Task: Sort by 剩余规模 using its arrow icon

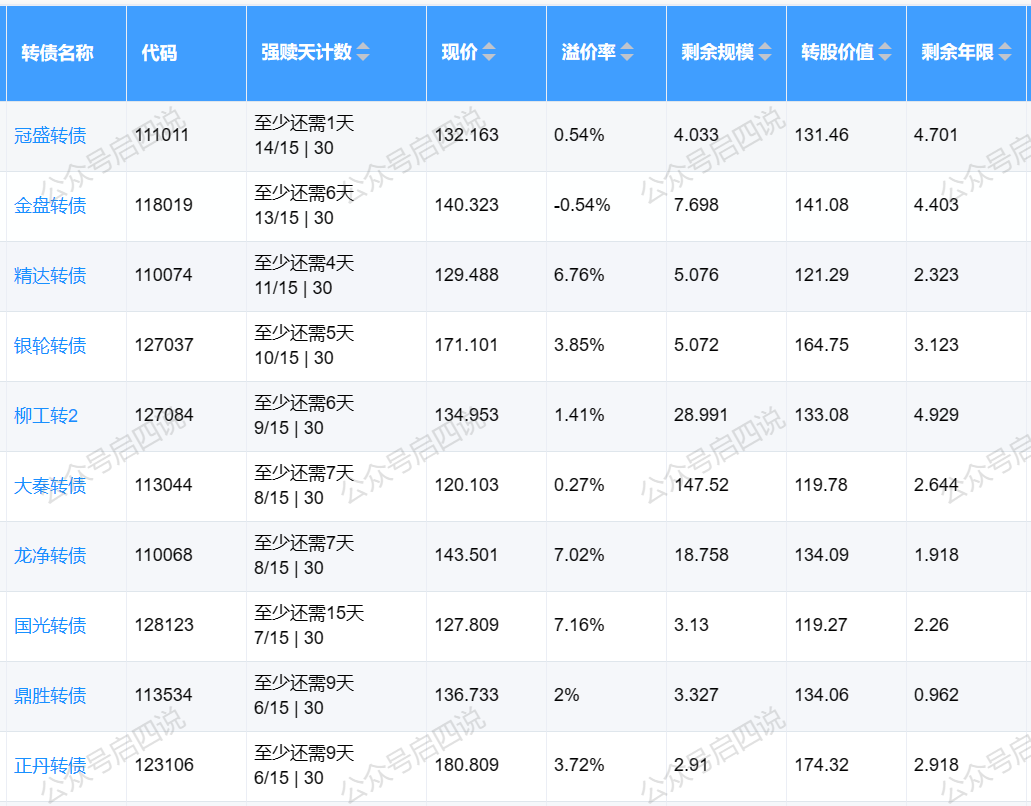Action: (765, 53)
